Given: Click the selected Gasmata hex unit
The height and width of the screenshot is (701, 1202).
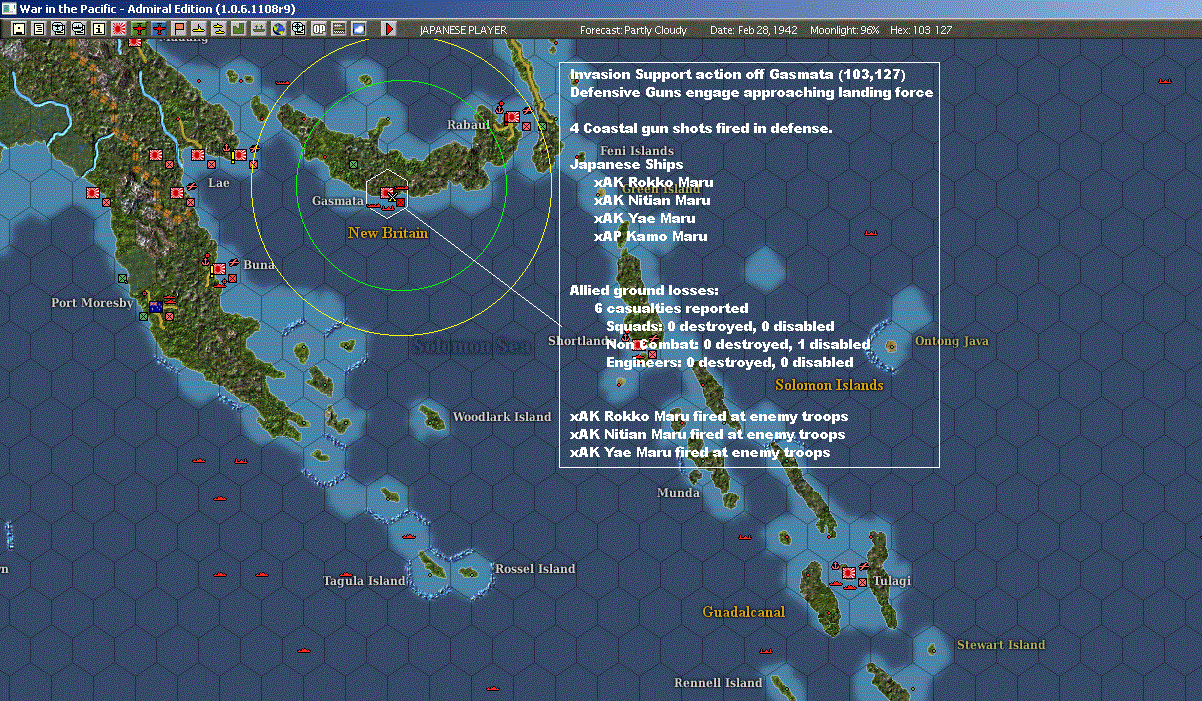Looking at the screenshot, I should point(386,193).
